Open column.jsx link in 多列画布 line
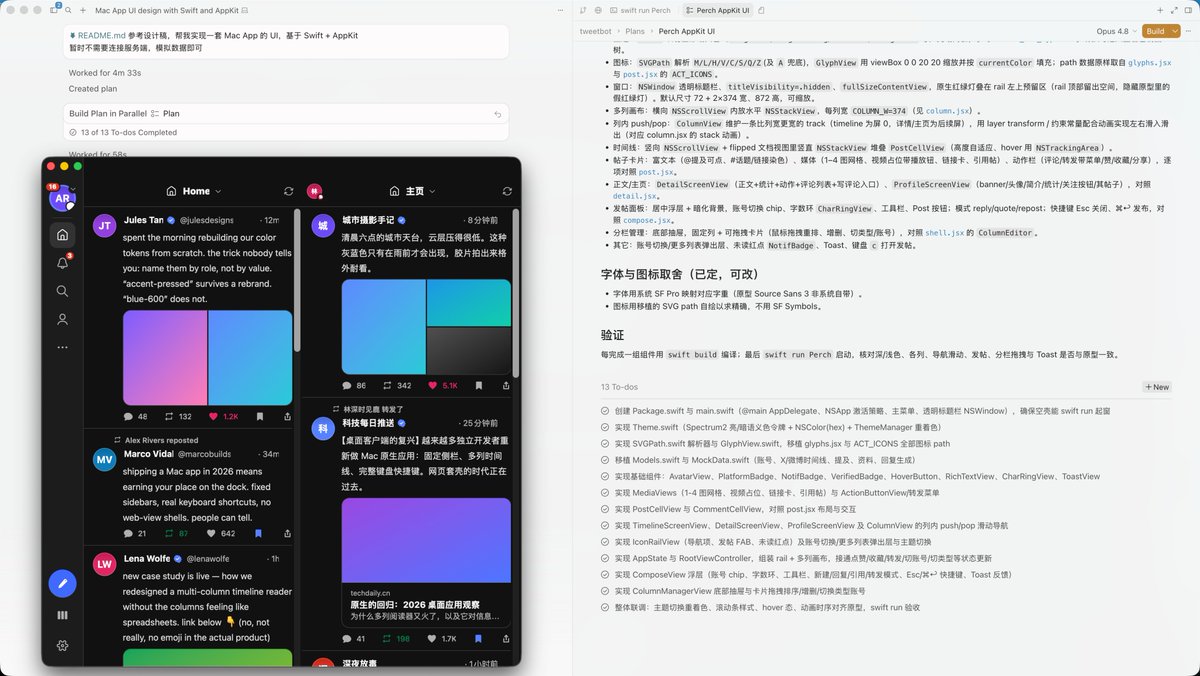The width and height of the screenshot is (1200, 676). click(x=946, y=111)
